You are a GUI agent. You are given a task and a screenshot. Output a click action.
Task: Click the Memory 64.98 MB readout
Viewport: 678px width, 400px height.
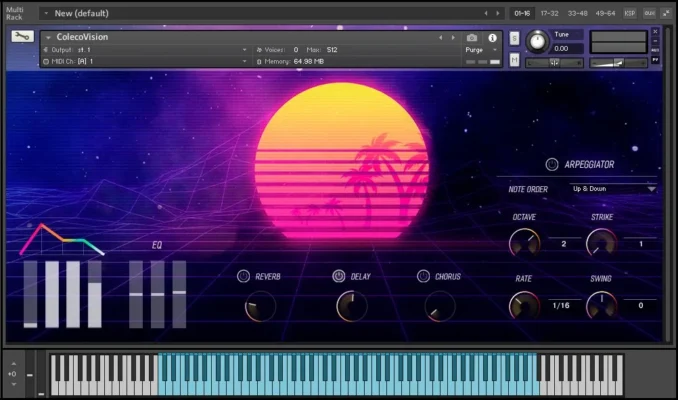tap(308, 61)
